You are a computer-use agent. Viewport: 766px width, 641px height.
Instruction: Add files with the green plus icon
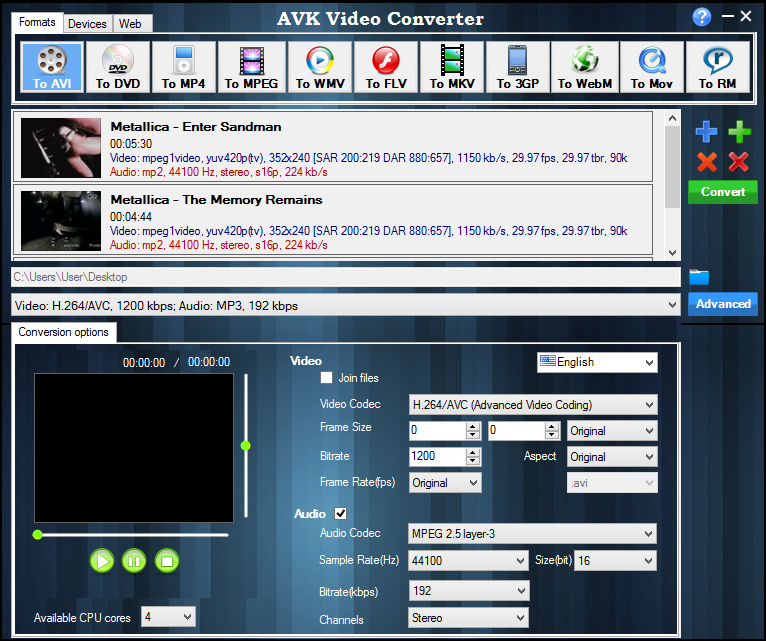(739, 131)
